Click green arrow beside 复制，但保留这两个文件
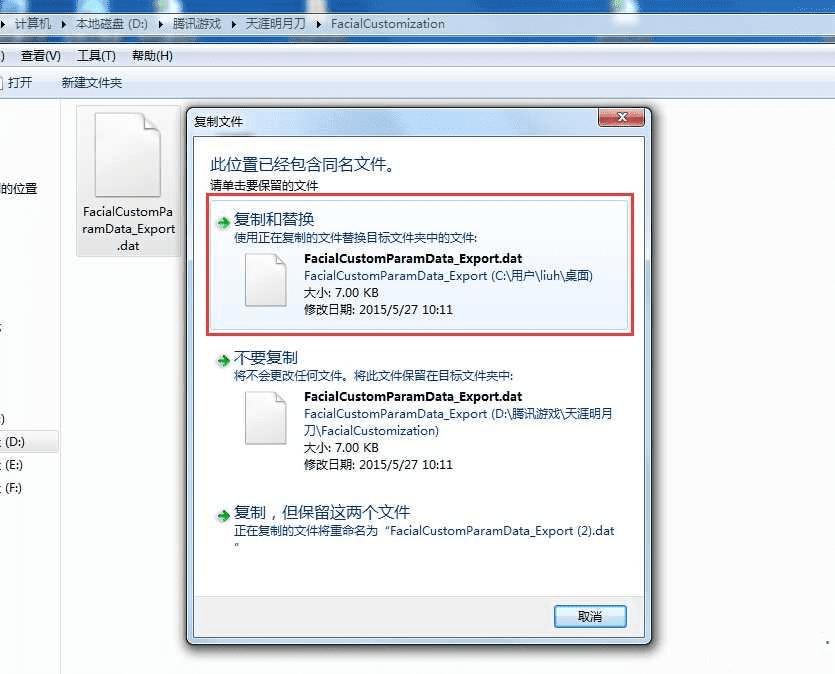 (x=223, y=515)
